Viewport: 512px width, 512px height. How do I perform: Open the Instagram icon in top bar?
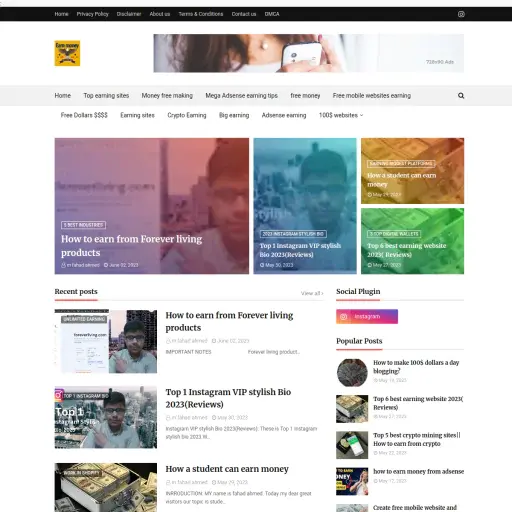point(461,14)
